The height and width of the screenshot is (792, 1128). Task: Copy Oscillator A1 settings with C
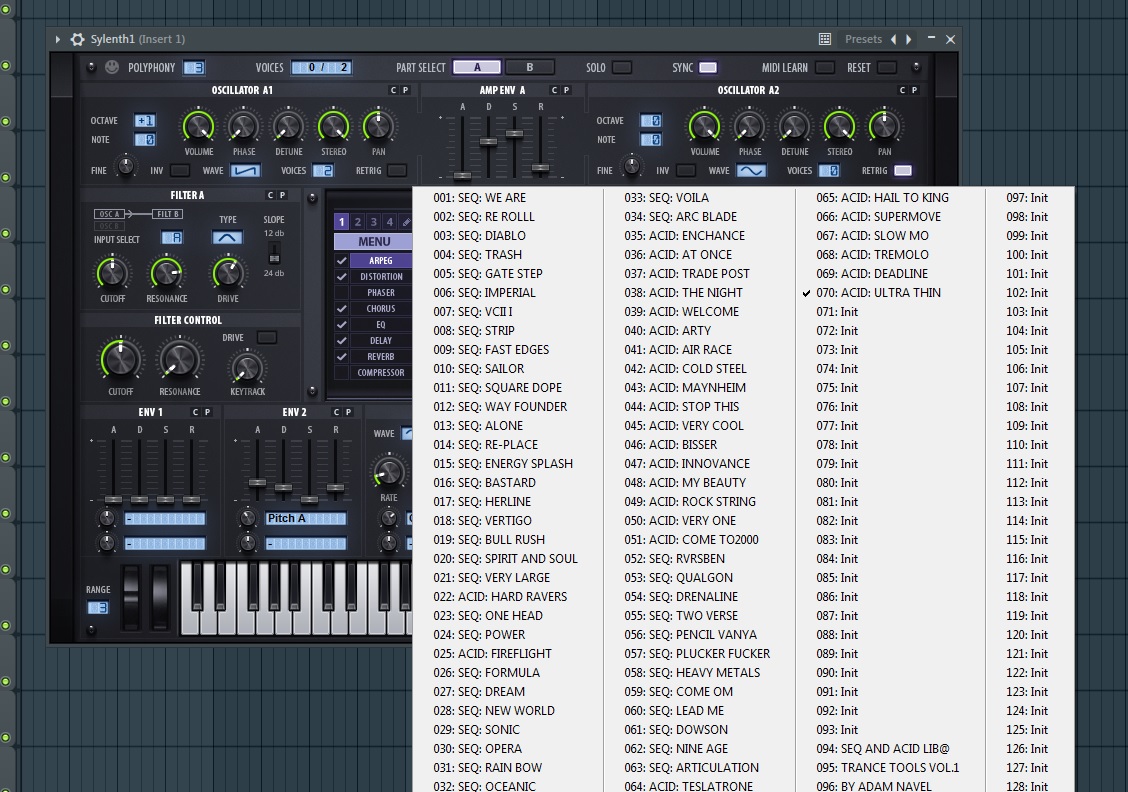click(393, 90)
